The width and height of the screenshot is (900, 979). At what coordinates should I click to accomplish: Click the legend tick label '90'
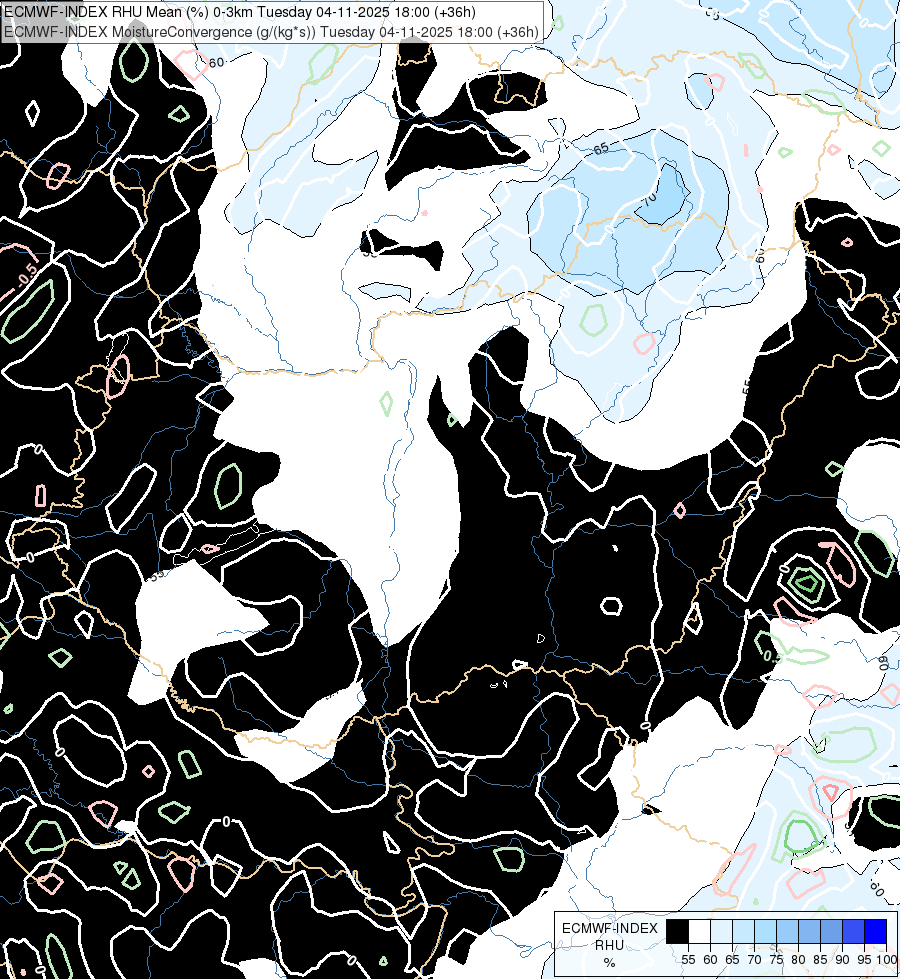point(843,960)
